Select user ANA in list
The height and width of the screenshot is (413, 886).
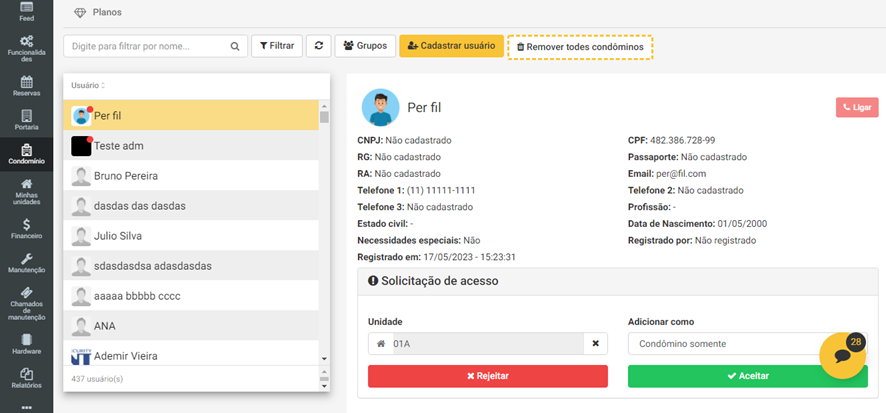click(191, 325)
